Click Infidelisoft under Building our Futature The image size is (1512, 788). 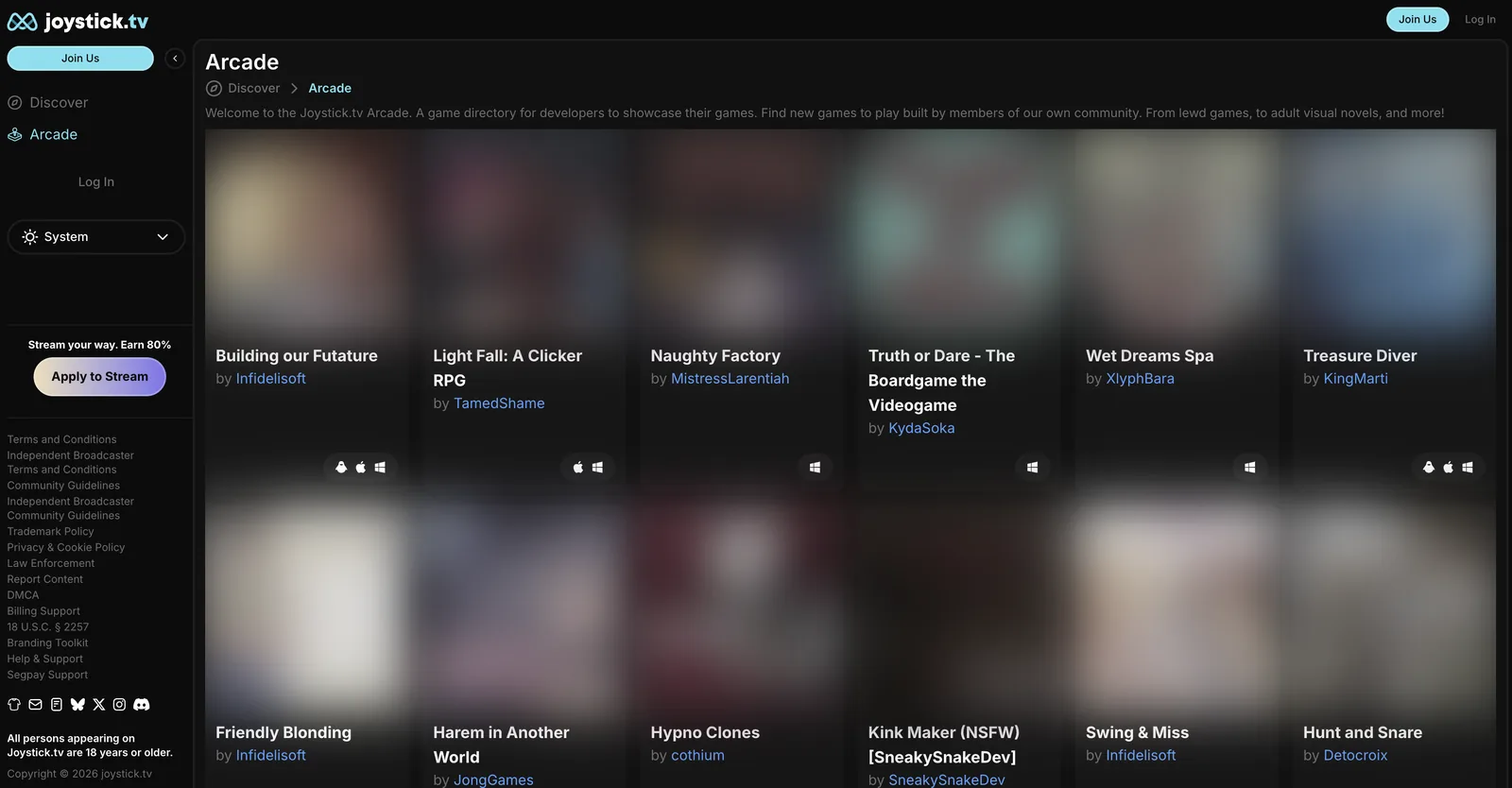coord(271,379)
